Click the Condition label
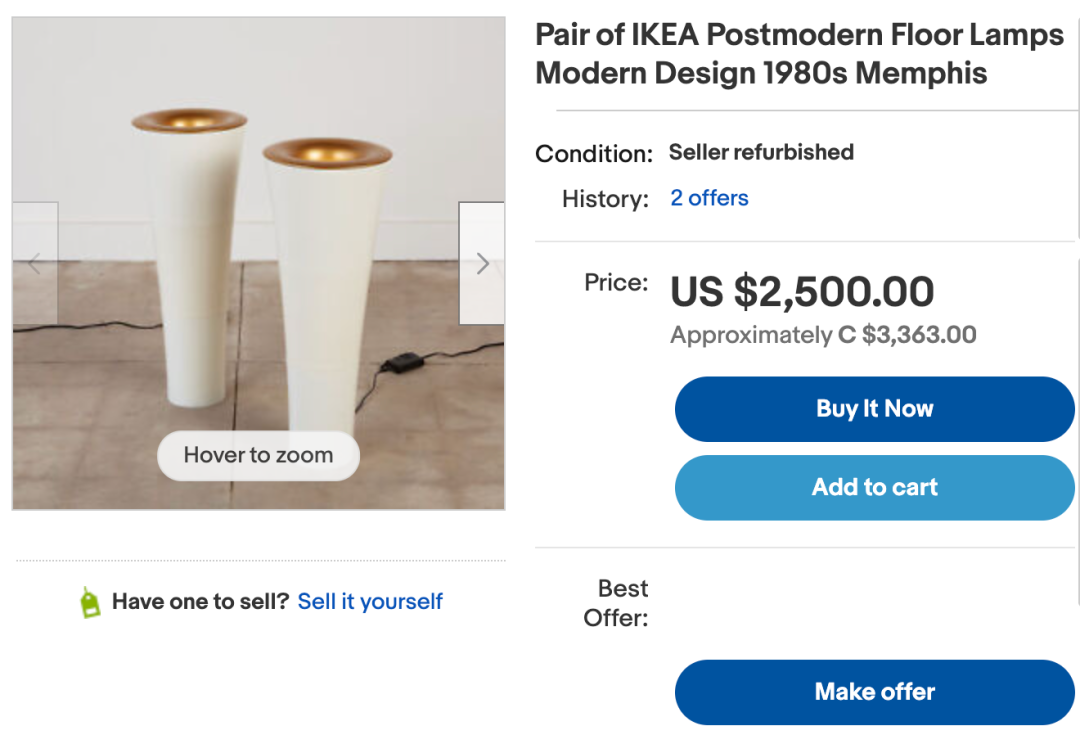Viewport: 1080px width, 735px height. click(x=593, y=154)
